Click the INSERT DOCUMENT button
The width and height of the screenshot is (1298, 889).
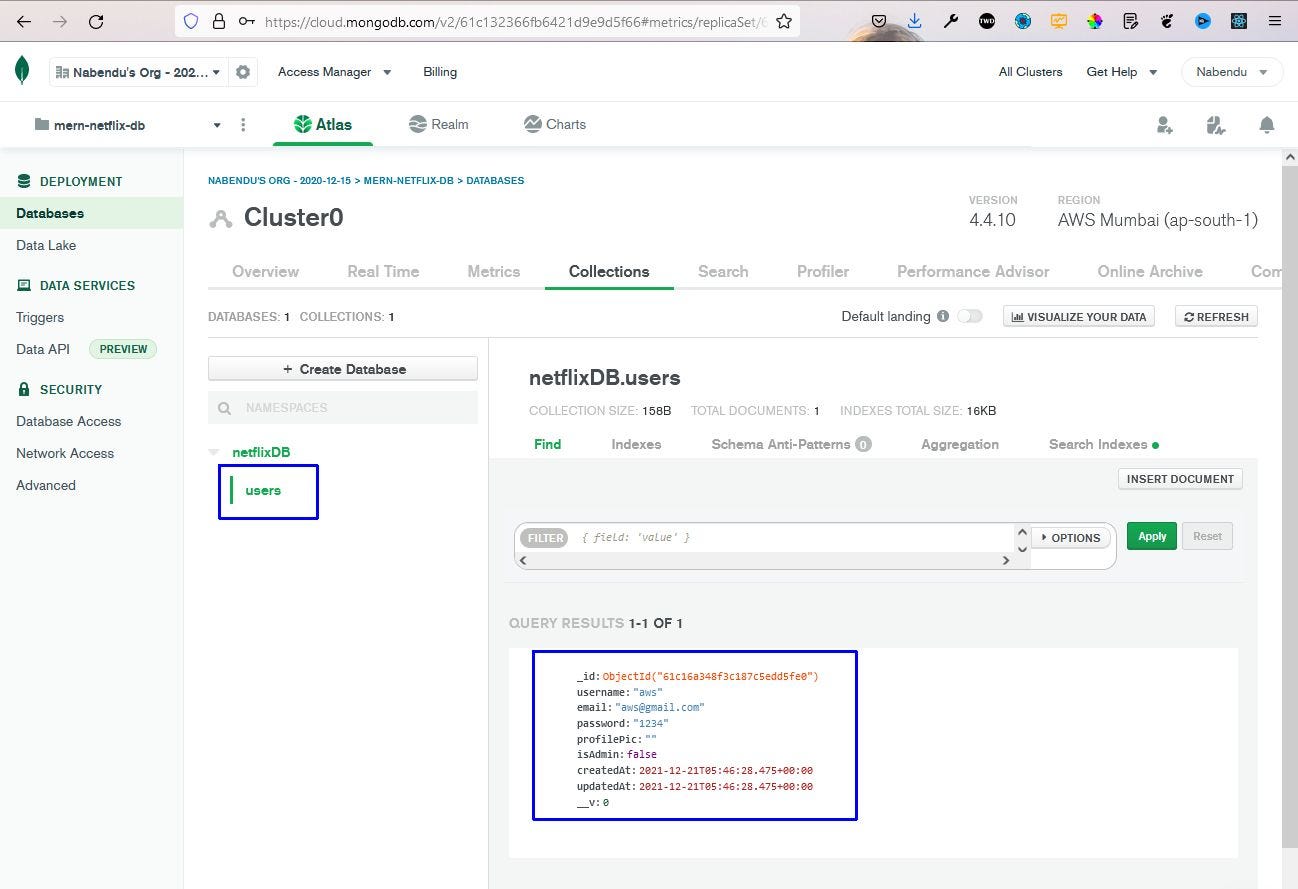[x=1180, y=479]
